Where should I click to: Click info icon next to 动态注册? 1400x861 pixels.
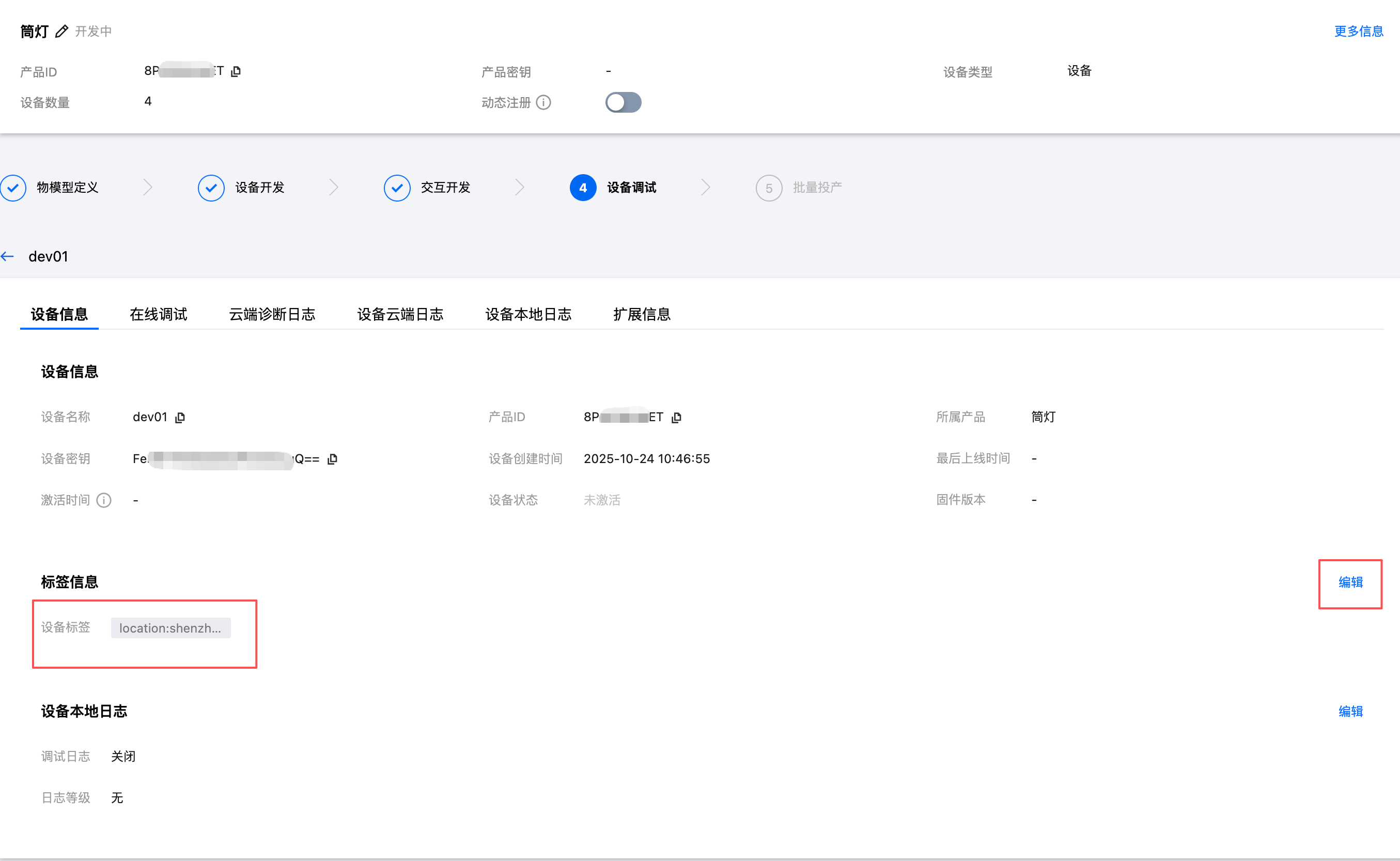point(543,102)
